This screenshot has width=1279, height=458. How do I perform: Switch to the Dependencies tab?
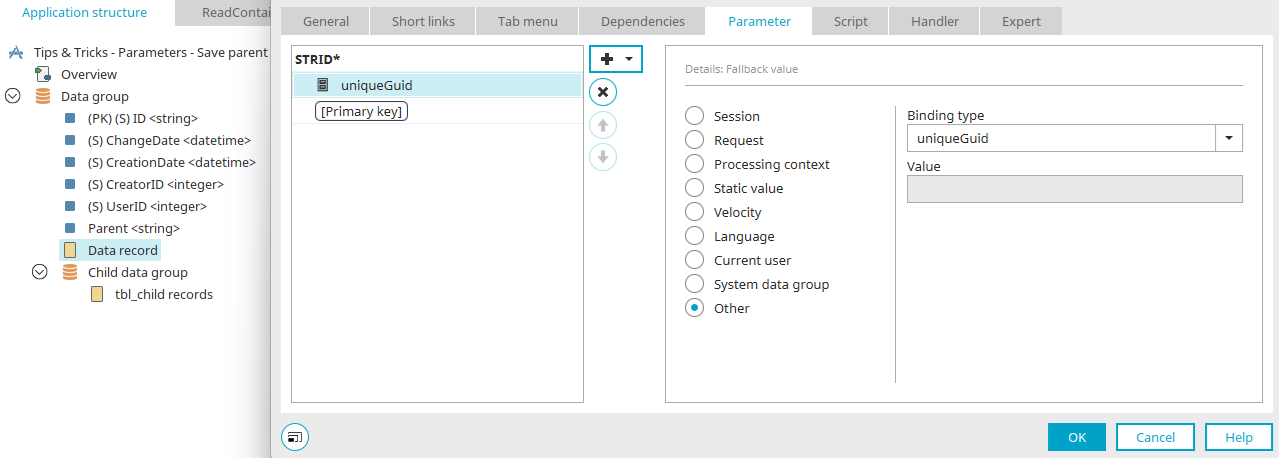pyautogui.click(x=643, y=21)
